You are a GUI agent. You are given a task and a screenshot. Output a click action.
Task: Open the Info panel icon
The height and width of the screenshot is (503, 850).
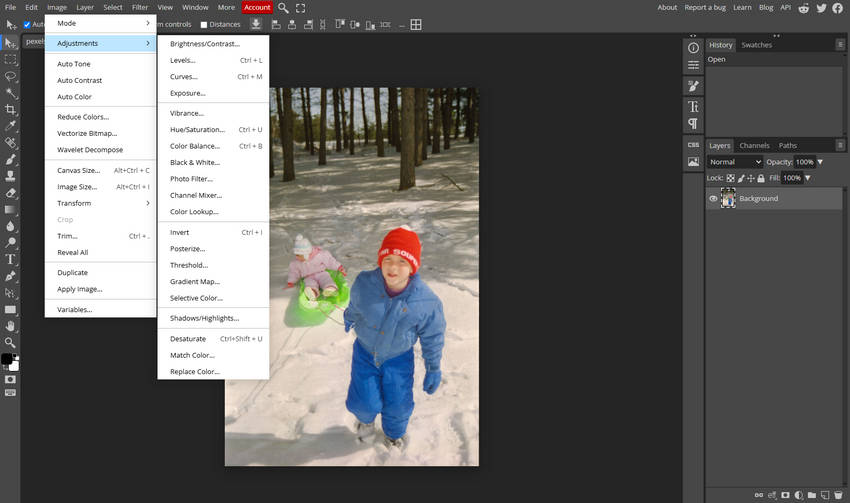(693, 48)
